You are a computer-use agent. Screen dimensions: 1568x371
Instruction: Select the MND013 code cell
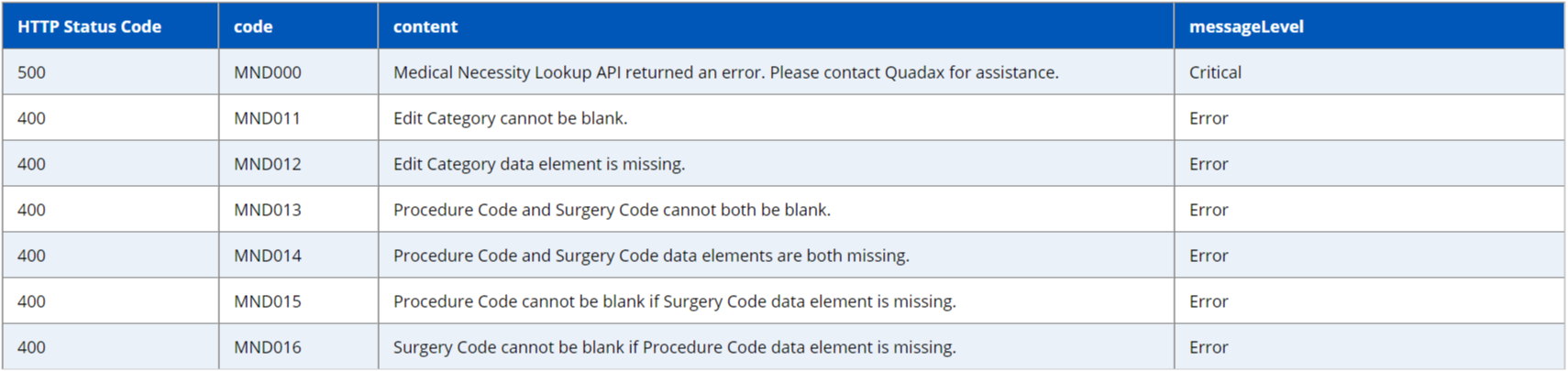click(x=267, y=210)
